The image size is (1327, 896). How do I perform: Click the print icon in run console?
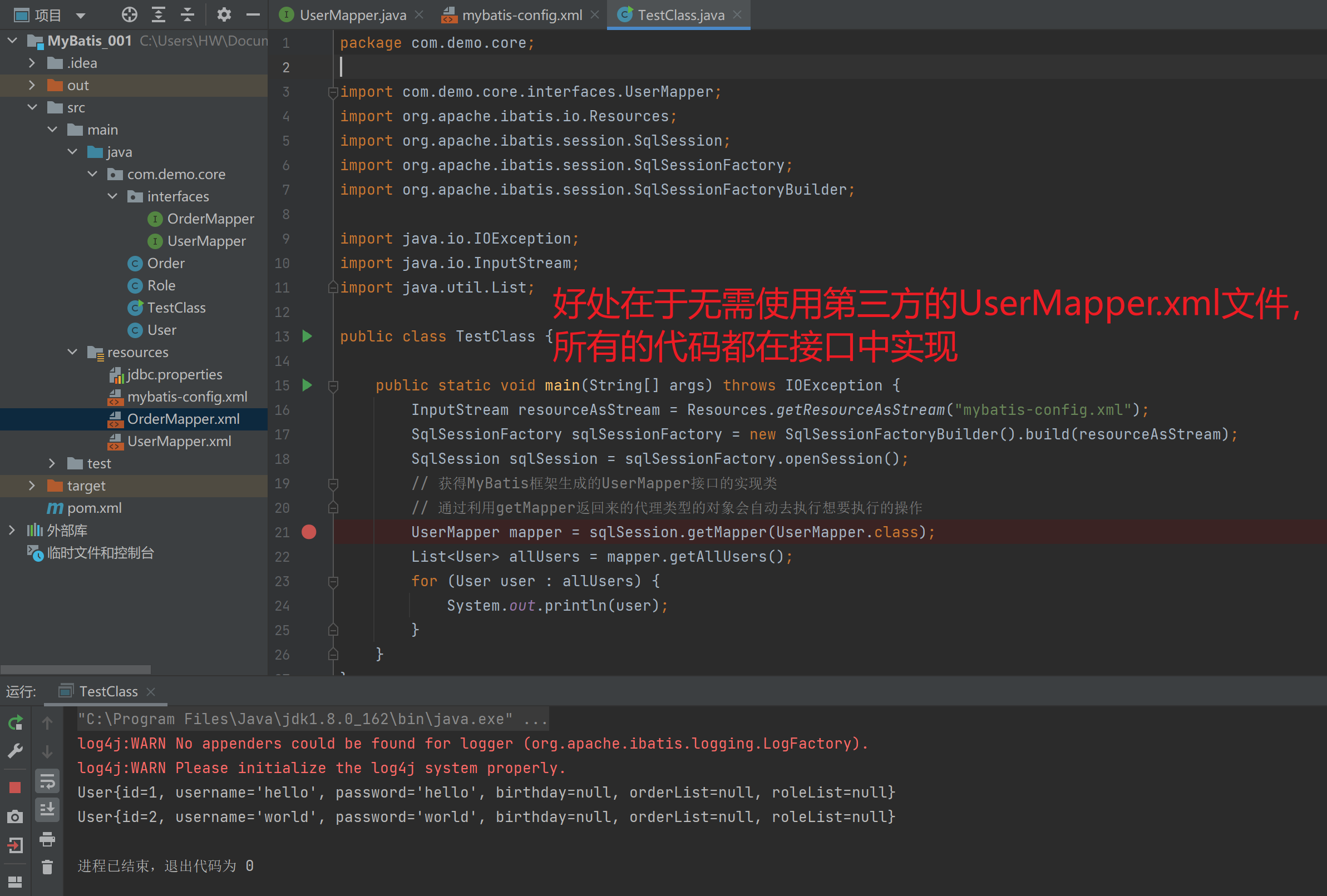click(x=47, y=839)
